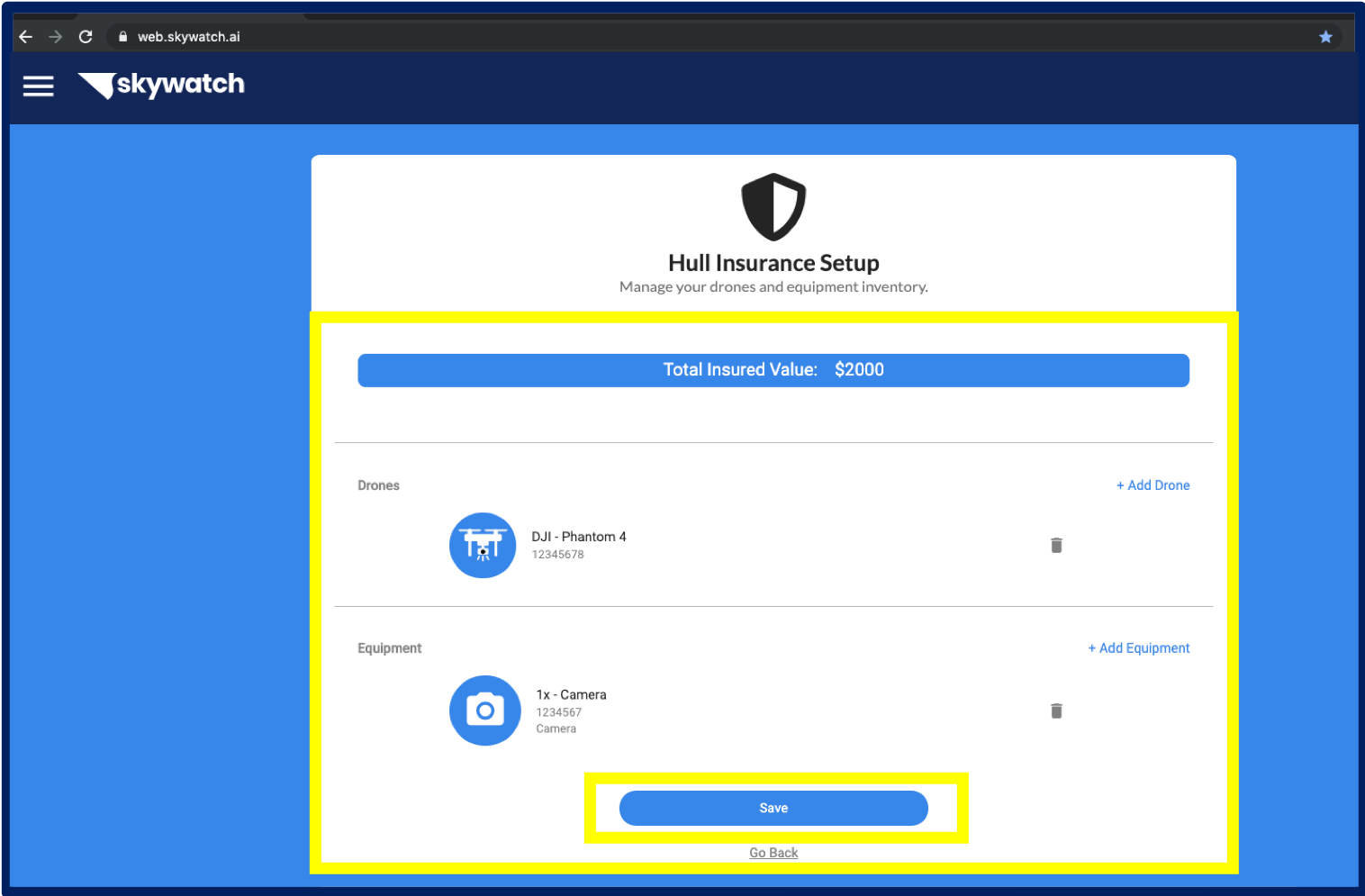Image resolution: width=1365 pixels, height=896 pixels.
Task: Open the hamburger navigation menu
Action: (38, 86)
